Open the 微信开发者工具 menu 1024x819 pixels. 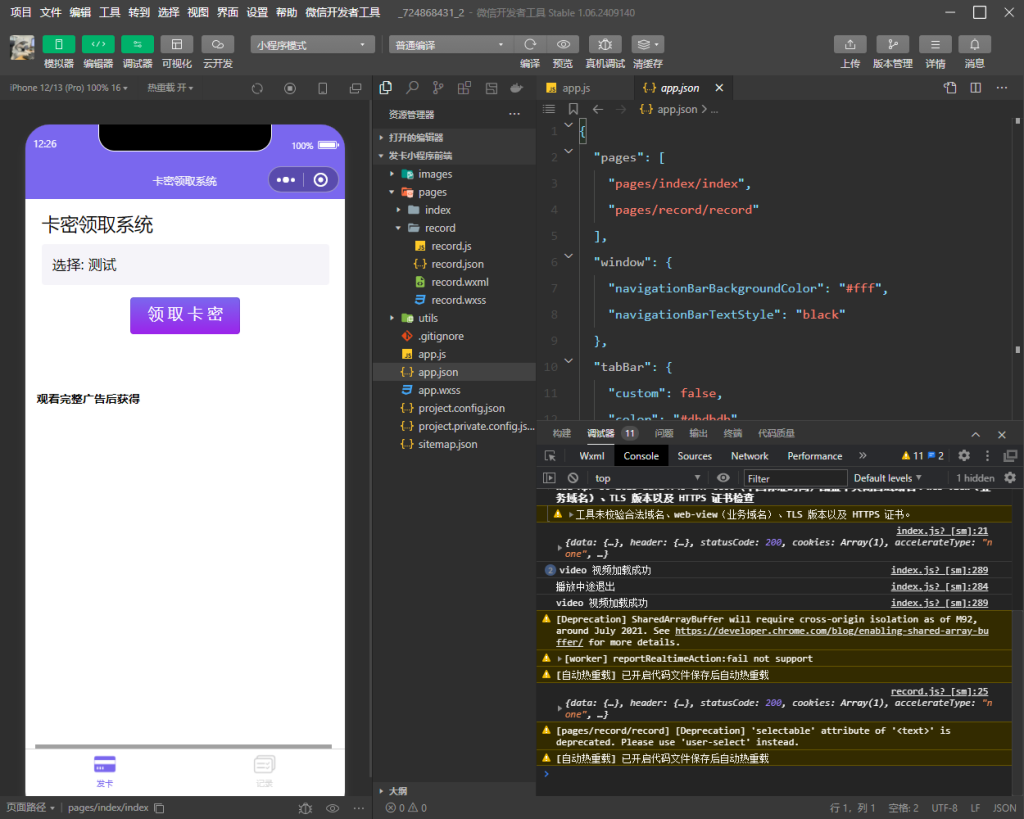coord(342,12)
